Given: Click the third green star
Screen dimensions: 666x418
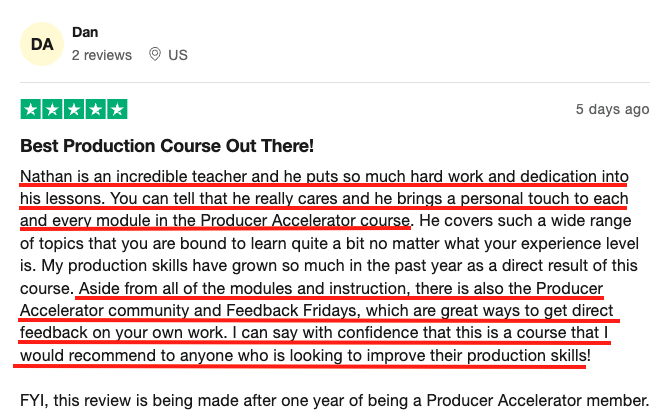Looking at the screenshot, I should click(x=74, y=109).
